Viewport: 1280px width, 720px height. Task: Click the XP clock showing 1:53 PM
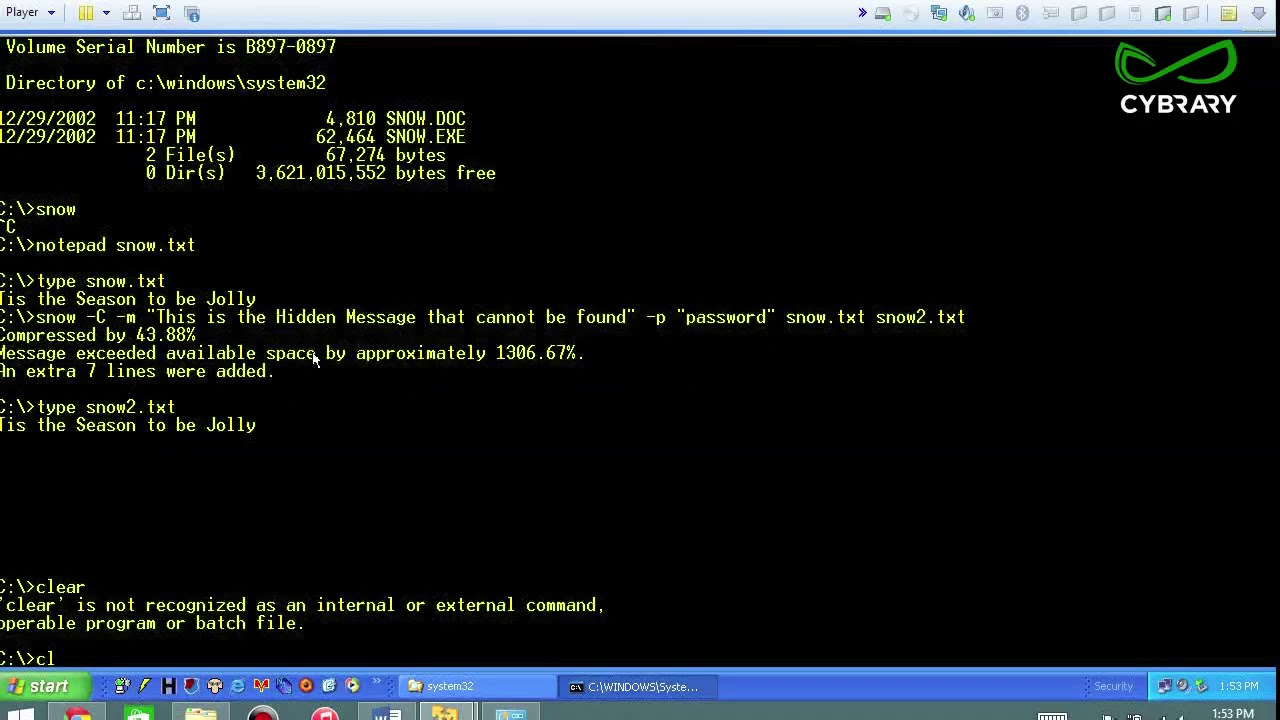[x=1238, y=686]
